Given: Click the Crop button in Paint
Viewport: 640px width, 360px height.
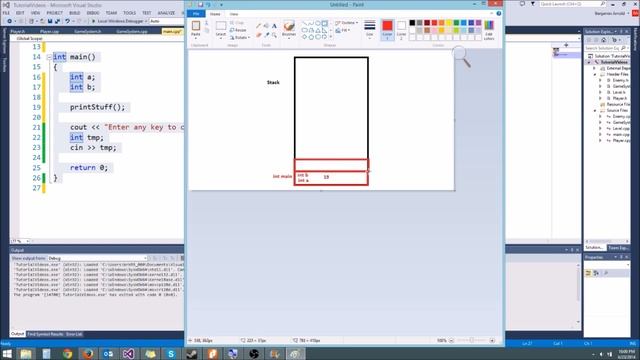Looking at the screenshot, I should (x=237, y=23).
